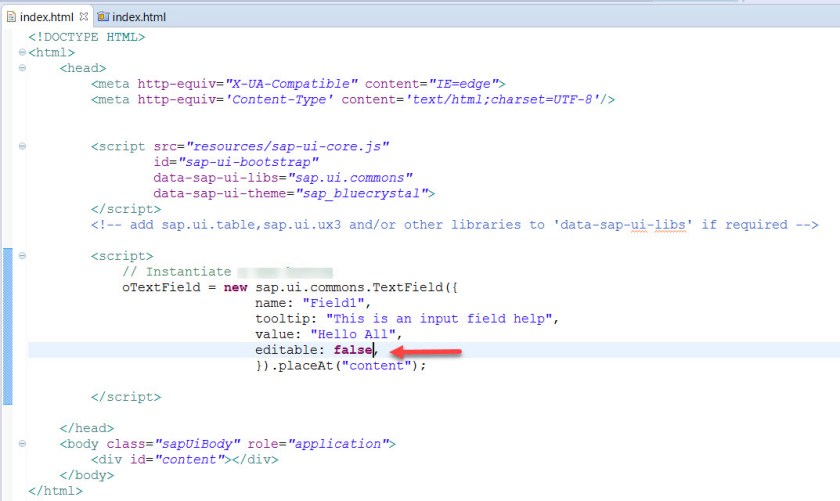Image resolution: width=840 pixels, height=501 pixels.
Task: Click the name: "Field1" property line
Action: coord(313,303)
